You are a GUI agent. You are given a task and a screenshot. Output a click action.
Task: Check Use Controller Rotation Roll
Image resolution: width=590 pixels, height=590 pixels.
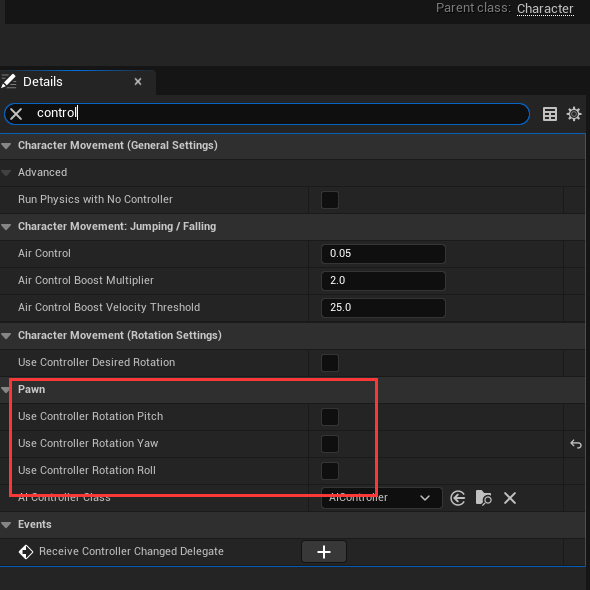330,471
